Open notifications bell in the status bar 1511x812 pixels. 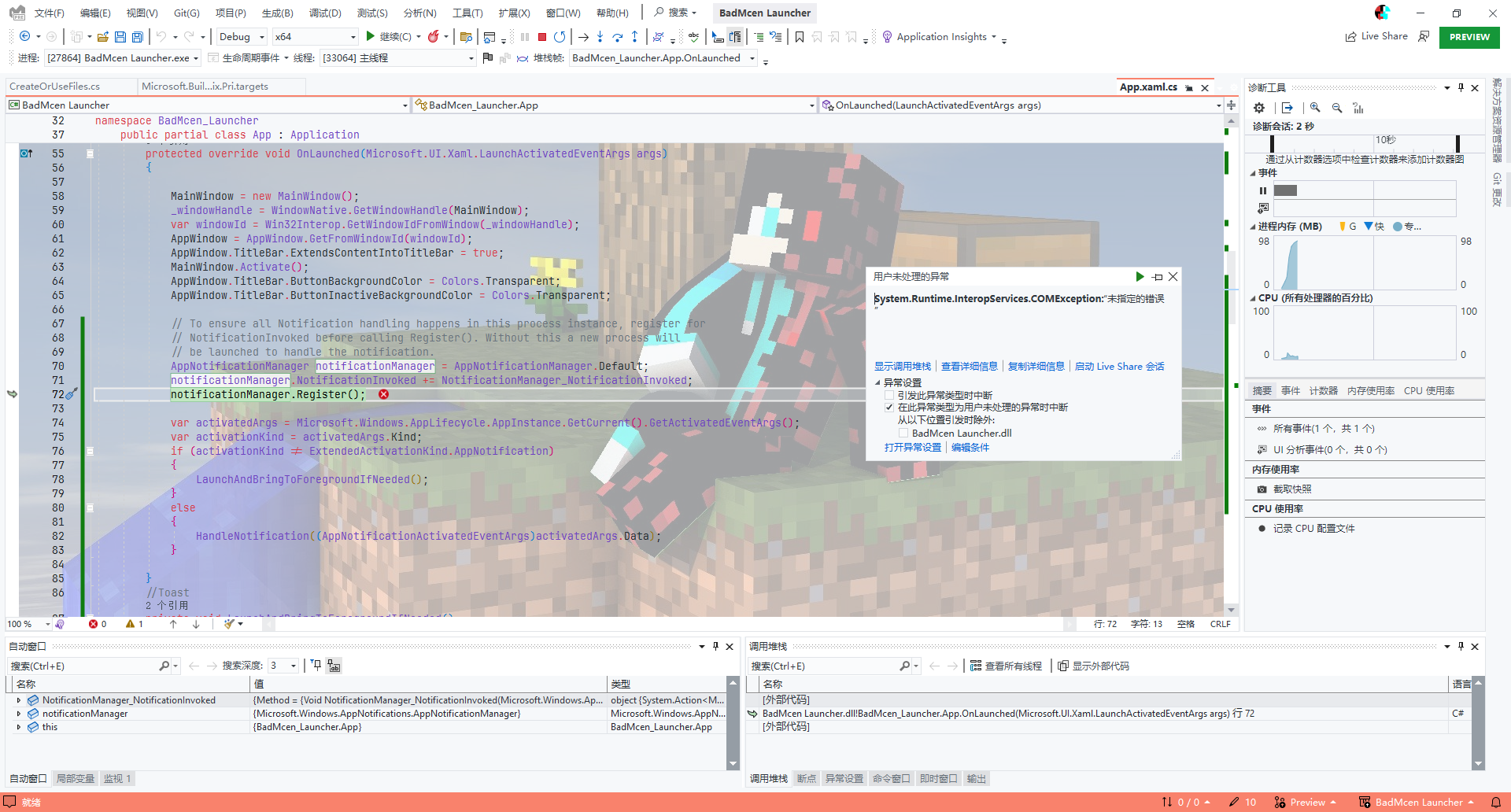[1496, 802]
